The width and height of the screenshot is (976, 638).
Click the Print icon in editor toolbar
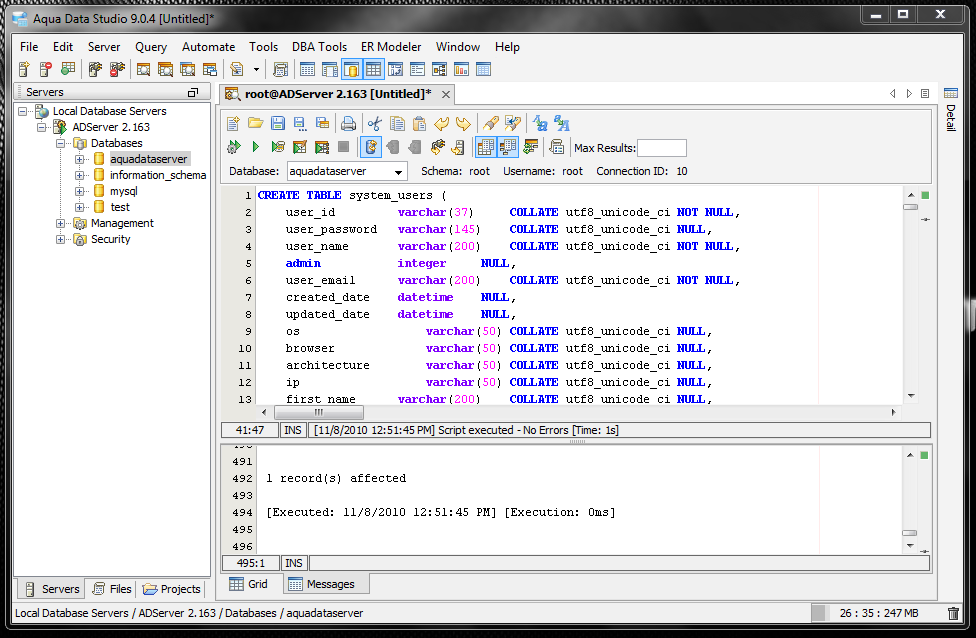click(x=348, y=124)
